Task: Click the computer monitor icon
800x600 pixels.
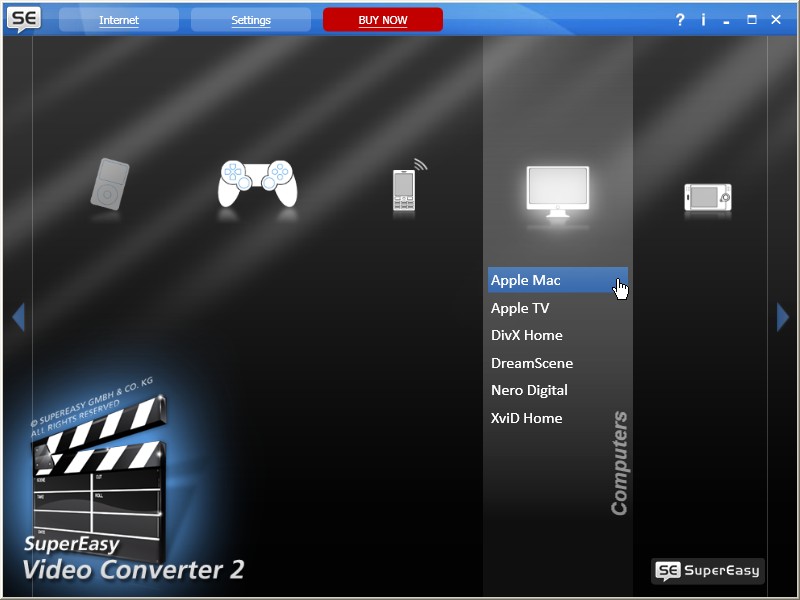Action: 558,191
